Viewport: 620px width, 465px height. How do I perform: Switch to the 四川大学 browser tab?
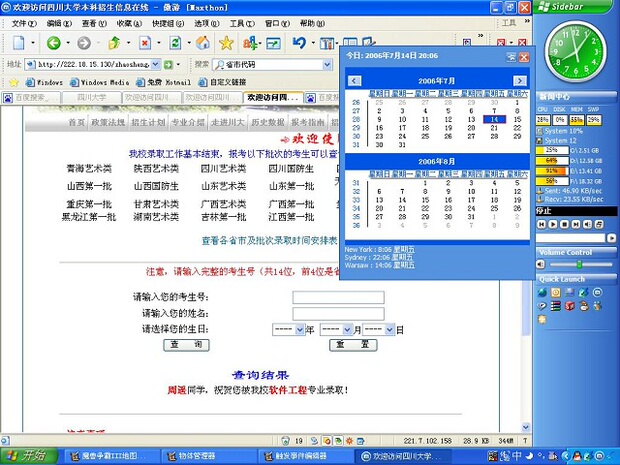91,97
